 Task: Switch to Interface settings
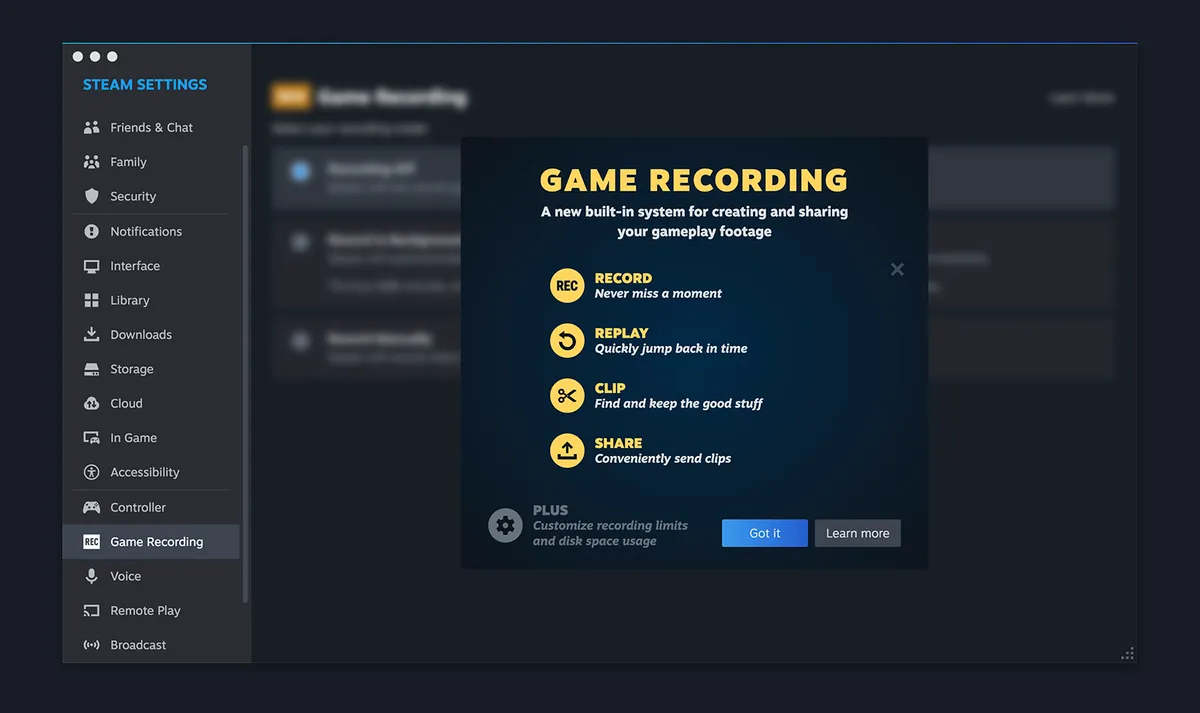(151, 266)
